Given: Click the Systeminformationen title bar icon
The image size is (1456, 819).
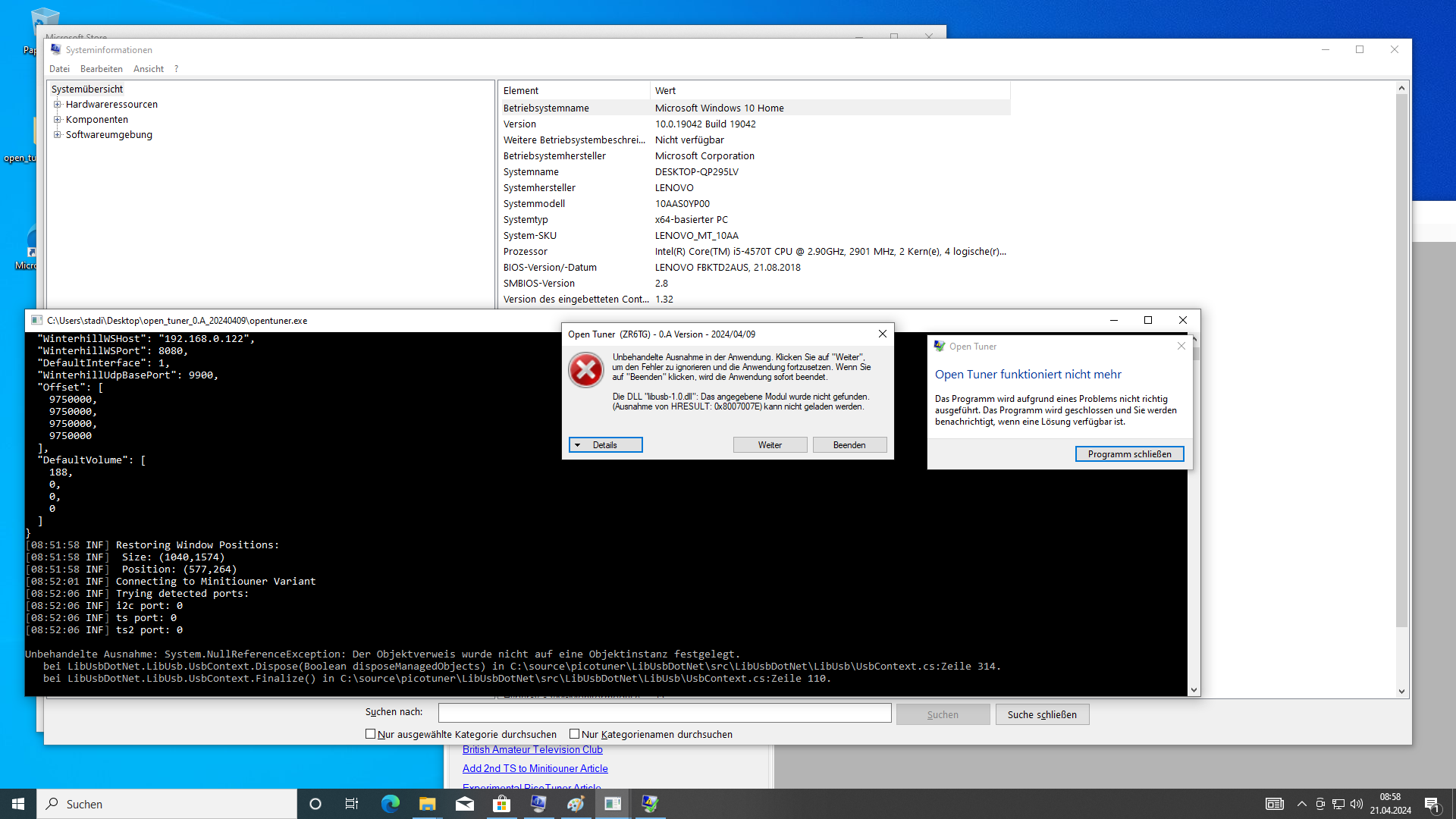Looking at the screenshot, I should click(55, 49).
